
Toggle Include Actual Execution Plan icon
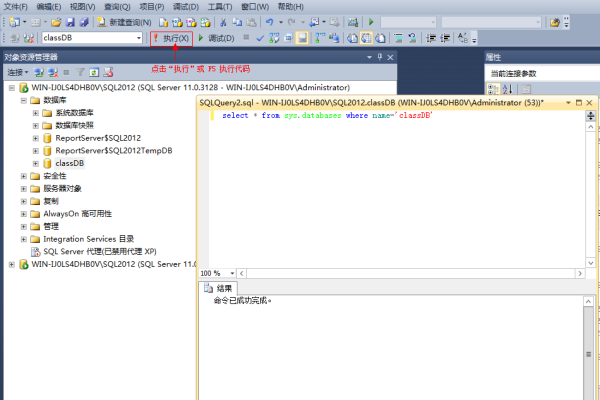click(x=320, y=38)
